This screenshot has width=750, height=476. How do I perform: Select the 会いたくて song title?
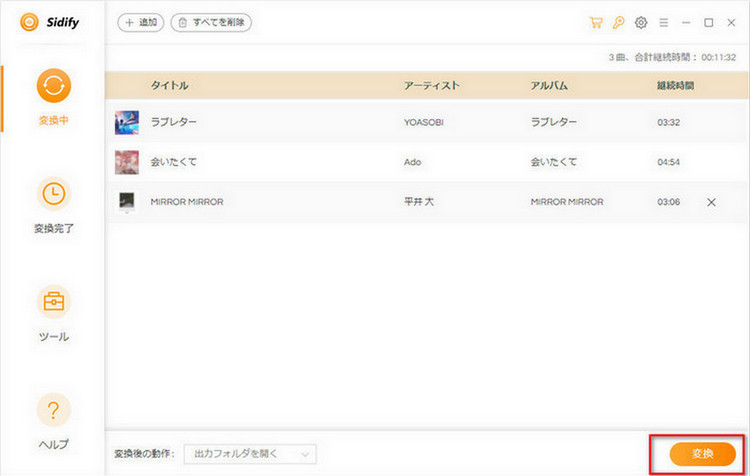point(174,162)
